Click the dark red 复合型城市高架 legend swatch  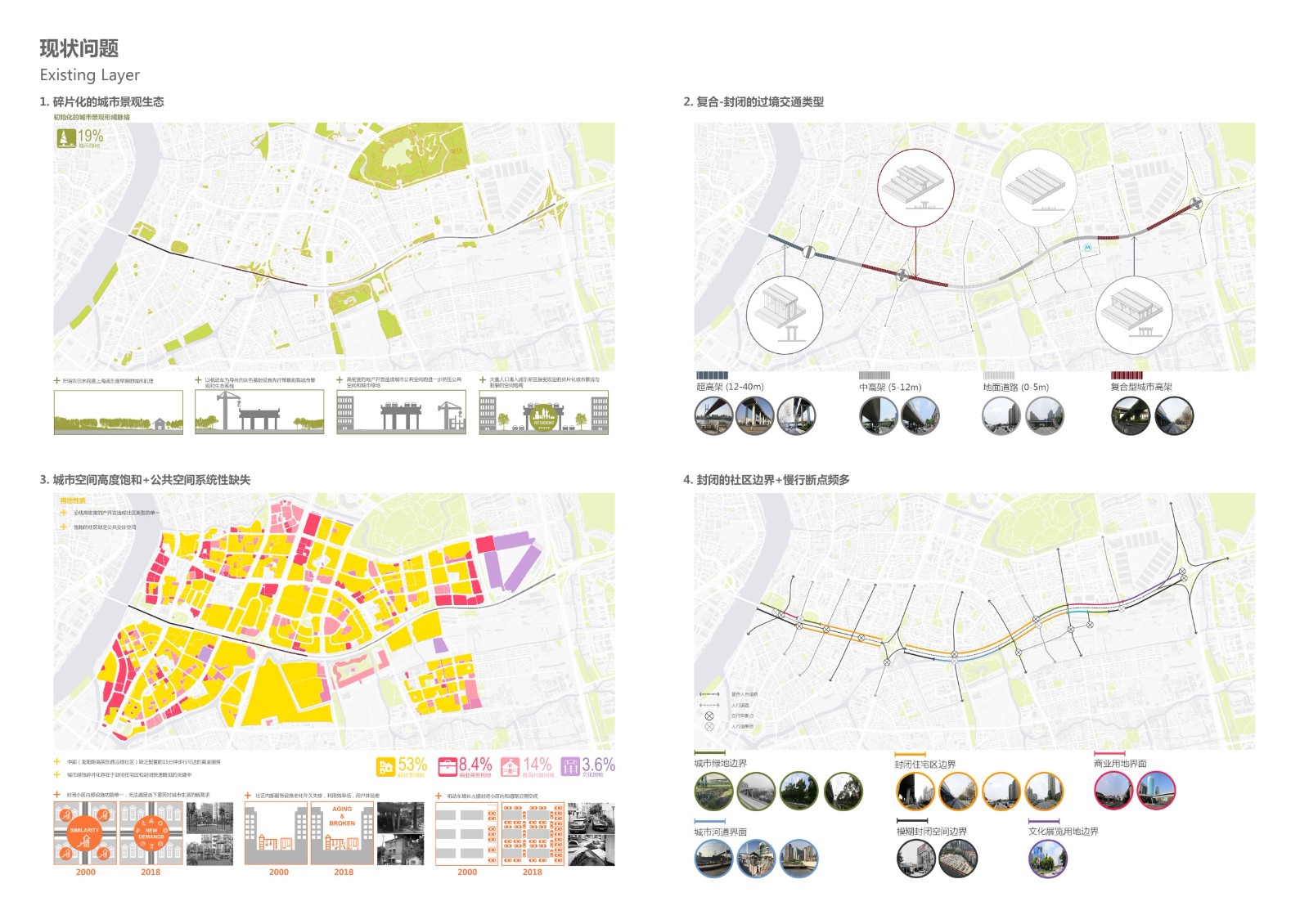point(1127,375)
